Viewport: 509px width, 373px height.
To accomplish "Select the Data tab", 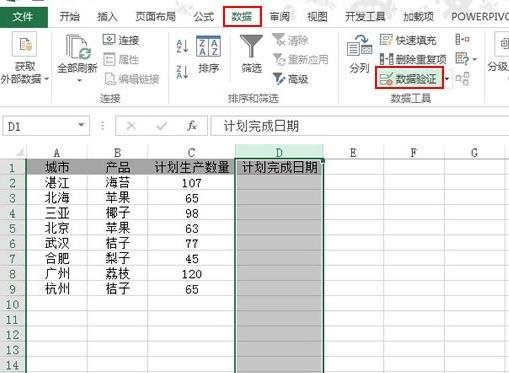I will pyautogui.click(x=242, y=17).
